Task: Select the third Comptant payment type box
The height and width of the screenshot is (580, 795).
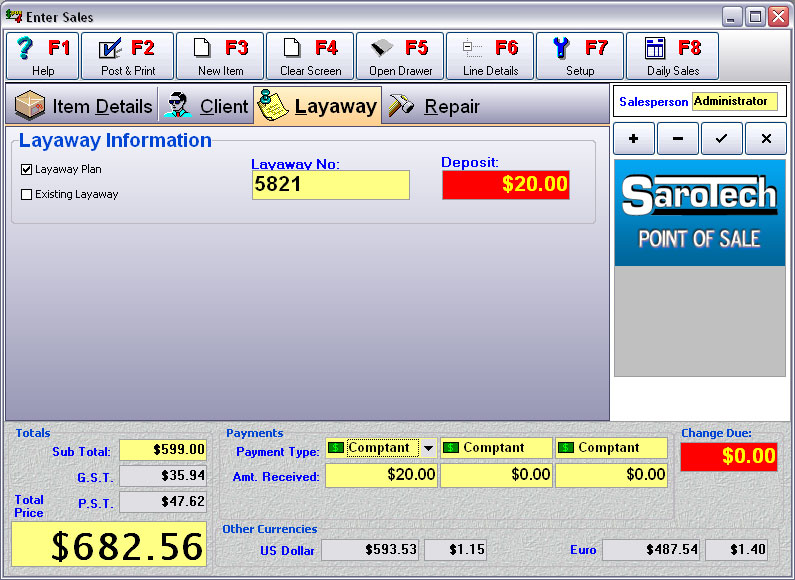Action: pyautogui.click(x=611, y=448)
